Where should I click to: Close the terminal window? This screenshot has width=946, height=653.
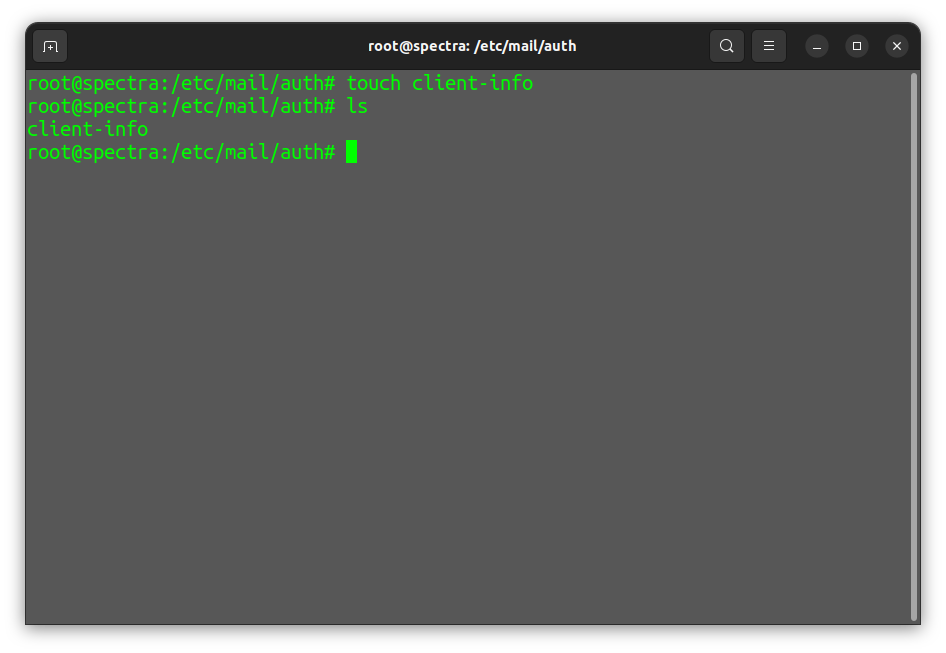897,46
